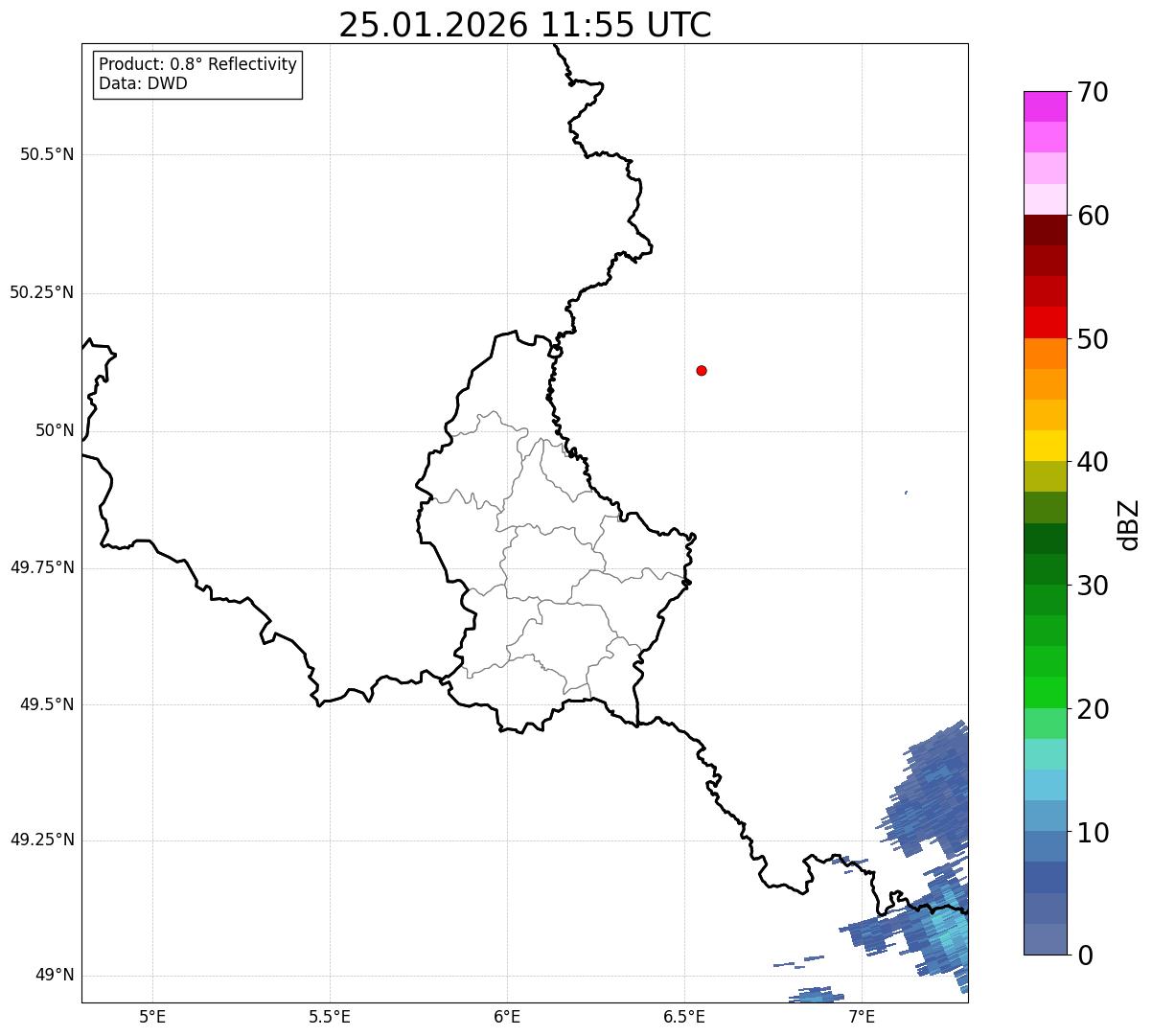The image size is (1152, 1036).
Task: Click the colorbar tick label 40
Action: click(x=1093, y=462)
